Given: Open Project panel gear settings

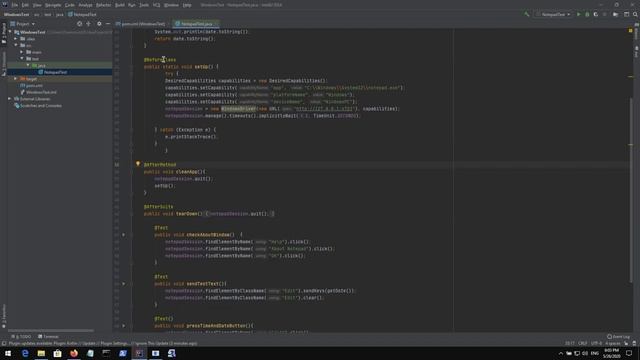Looking at the screenshot, I should [x=99, y=24].
